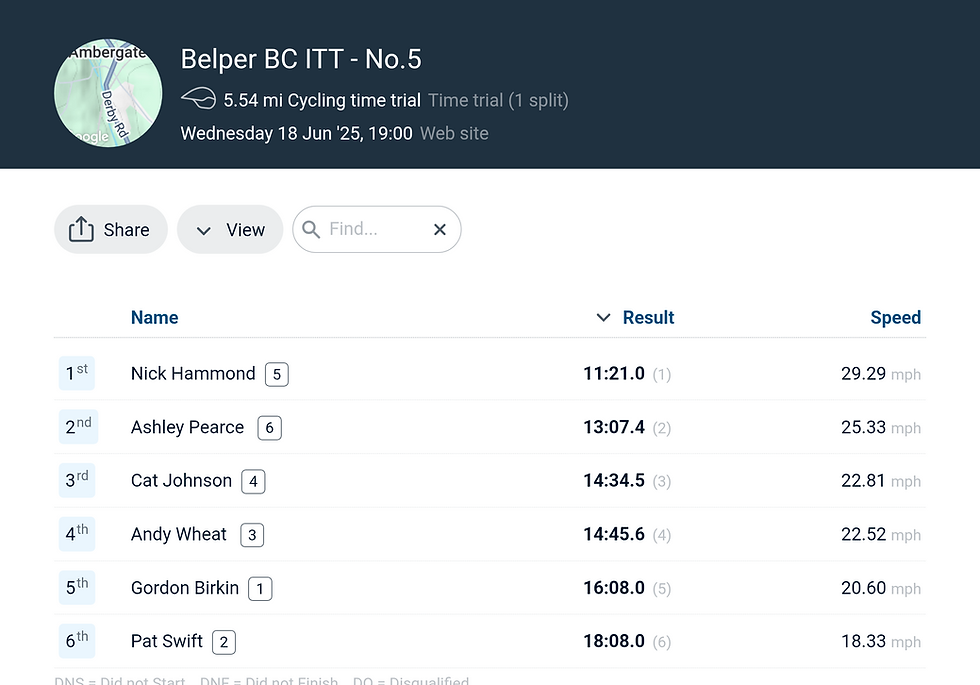The width and height of the screenshot is (980, 685).
Task: Clear the Find box with the X icon
Action: point(440,229)
